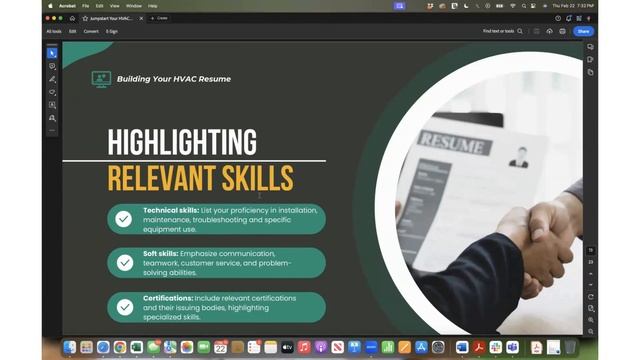The width and height of the screenshot is (640, 360).
Task: Open the Help menu in the menu bar
Action: [153, 6]
